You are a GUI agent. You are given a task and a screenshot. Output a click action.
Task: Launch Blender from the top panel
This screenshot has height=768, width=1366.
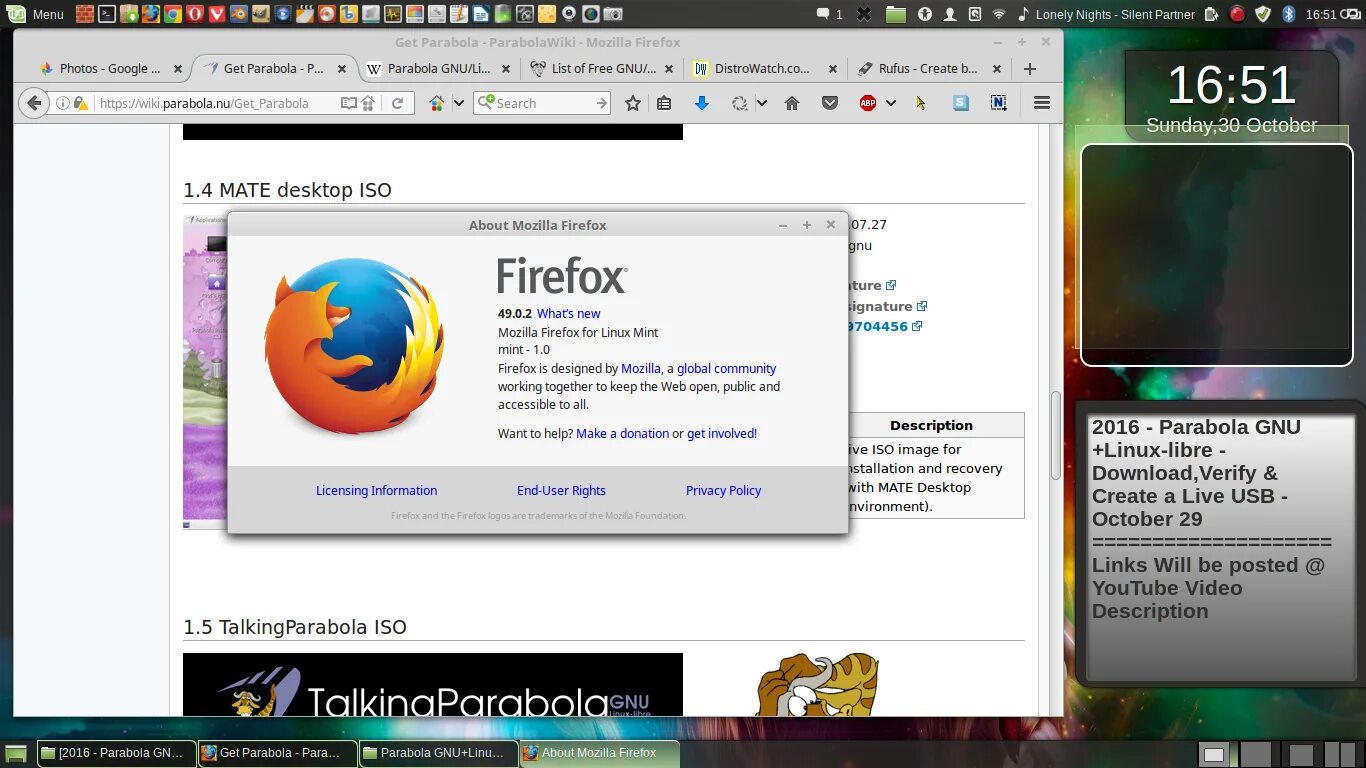[238, 14]
